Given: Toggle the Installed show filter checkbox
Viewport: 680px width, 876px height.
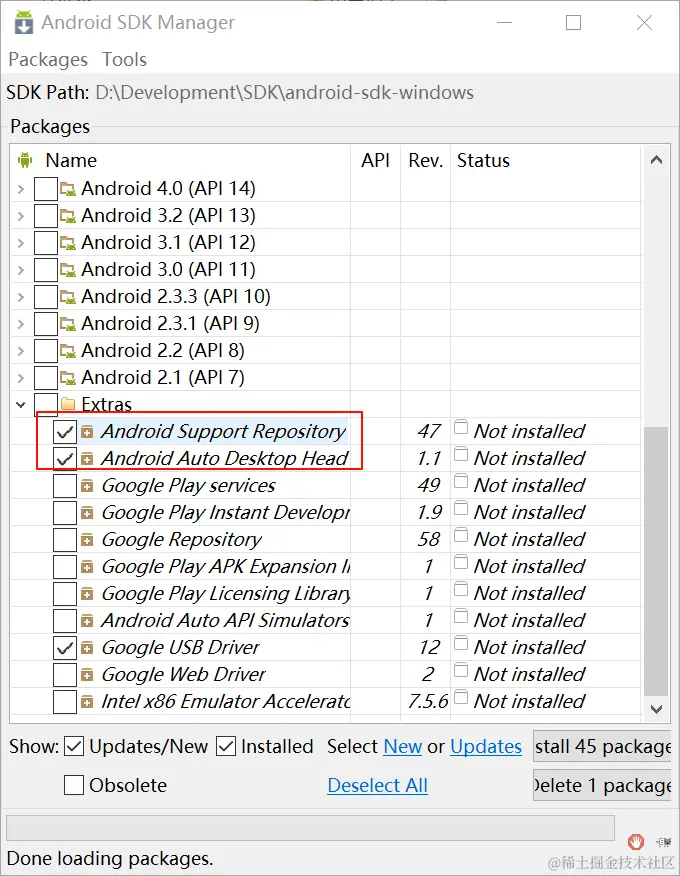Looking at the screenshot, I should 226,746.
